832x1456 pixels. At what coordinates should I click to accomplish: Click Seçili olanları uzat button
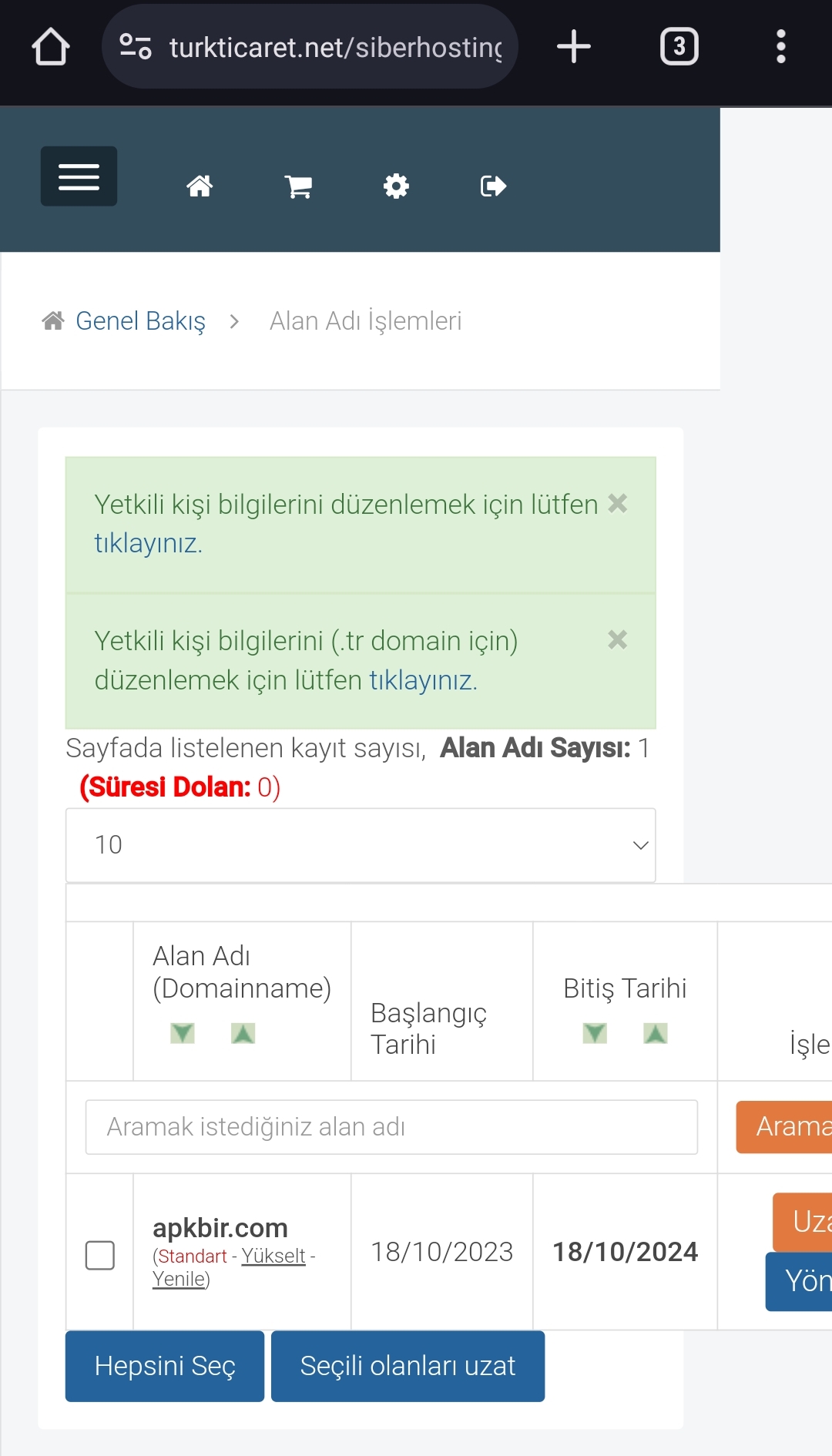pyautogui.click(x=408, y=1366)
